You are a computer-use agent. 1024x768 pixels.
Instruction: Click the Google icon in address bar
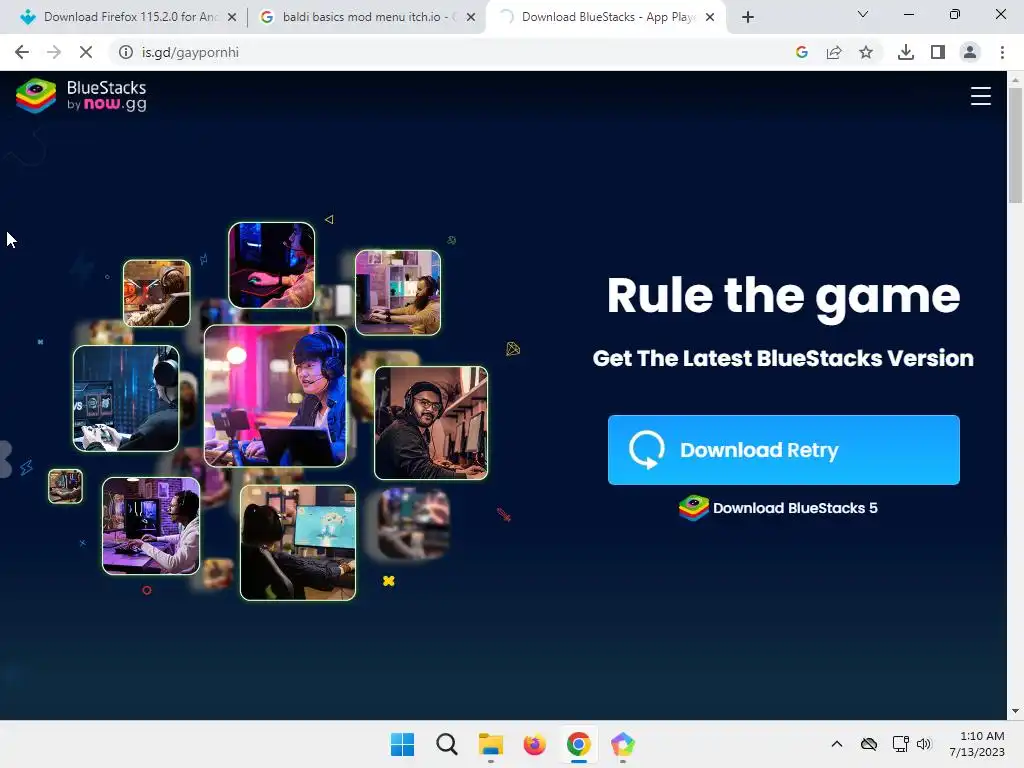(x=802, y=52)
